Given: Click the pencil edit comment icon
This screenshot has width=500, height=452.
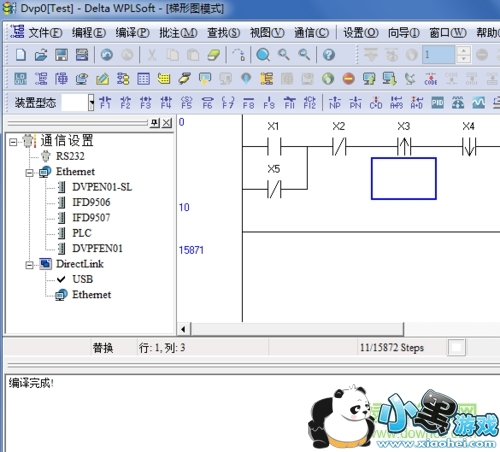Looking at the screenshot, I should tap(102, 79).
